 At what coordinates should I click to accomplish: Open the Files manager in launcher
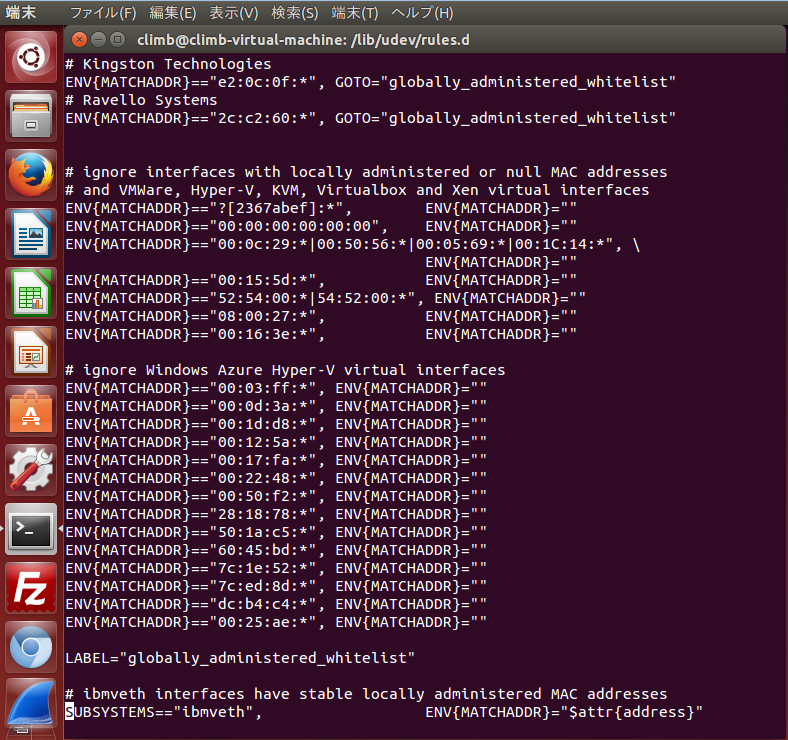(x=32, y=116)
